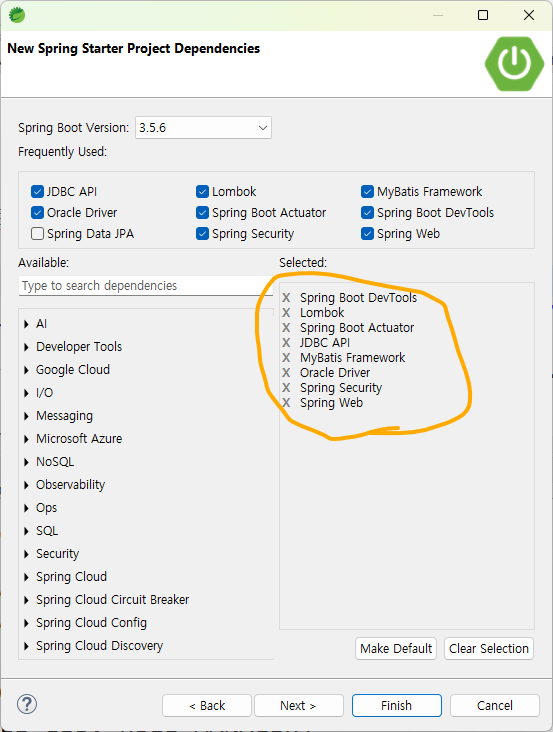Expand the Security category
The height and width of the screenshot is (732, 553).
pyautogui.click(x=27, y=554)
